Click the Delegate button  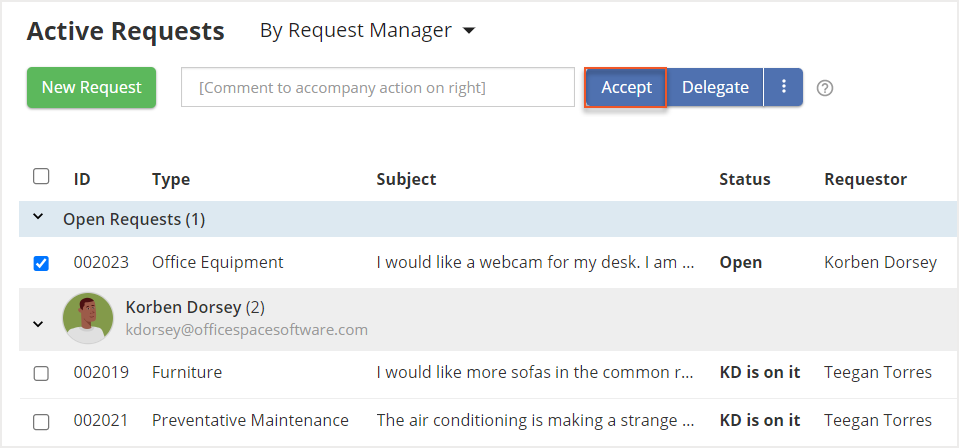pyautogui.click(x=715, y=87)
